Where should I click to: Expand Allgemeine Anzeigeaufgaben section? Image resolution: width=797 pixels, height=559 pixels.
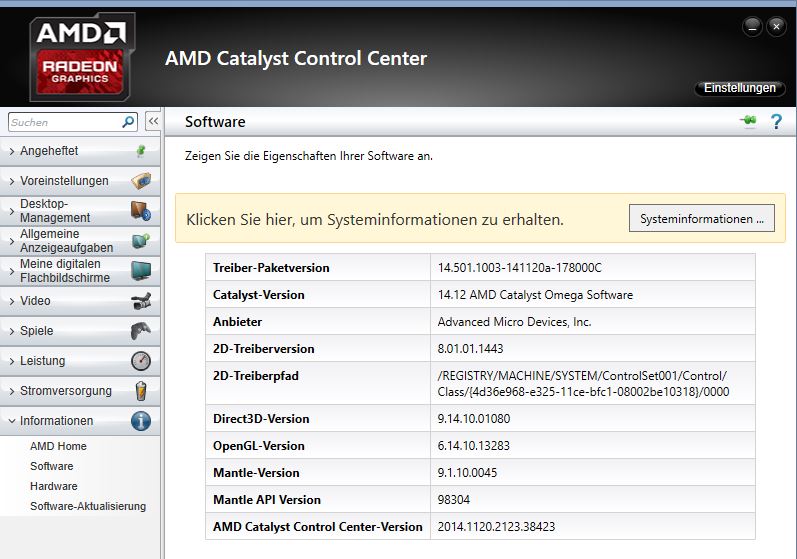click(66, 241)
